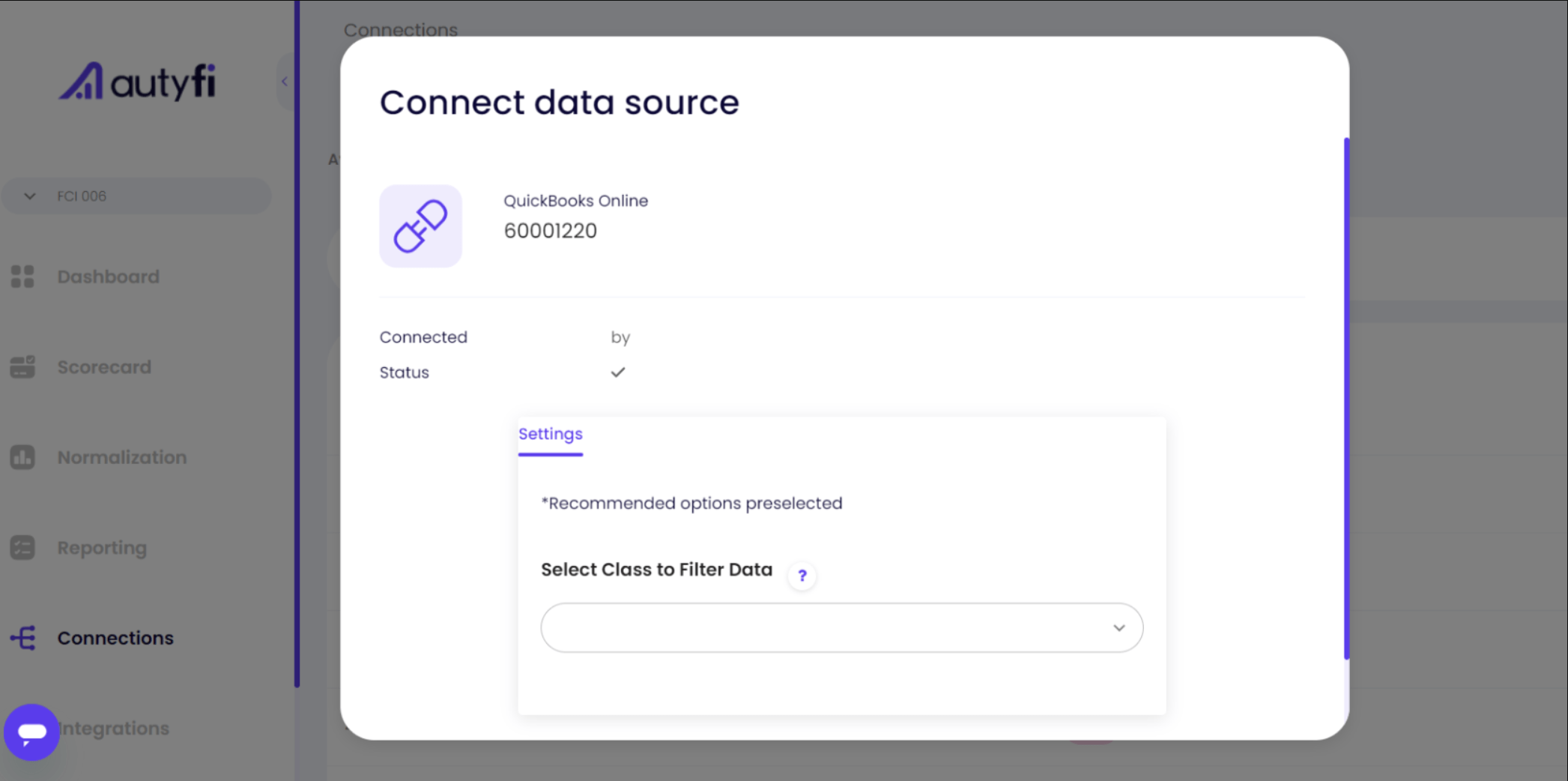This screenshot has width=1568, height=781.
Task: Click the account number 60001220
Action: pyautogui.click(x=551, y=231)
